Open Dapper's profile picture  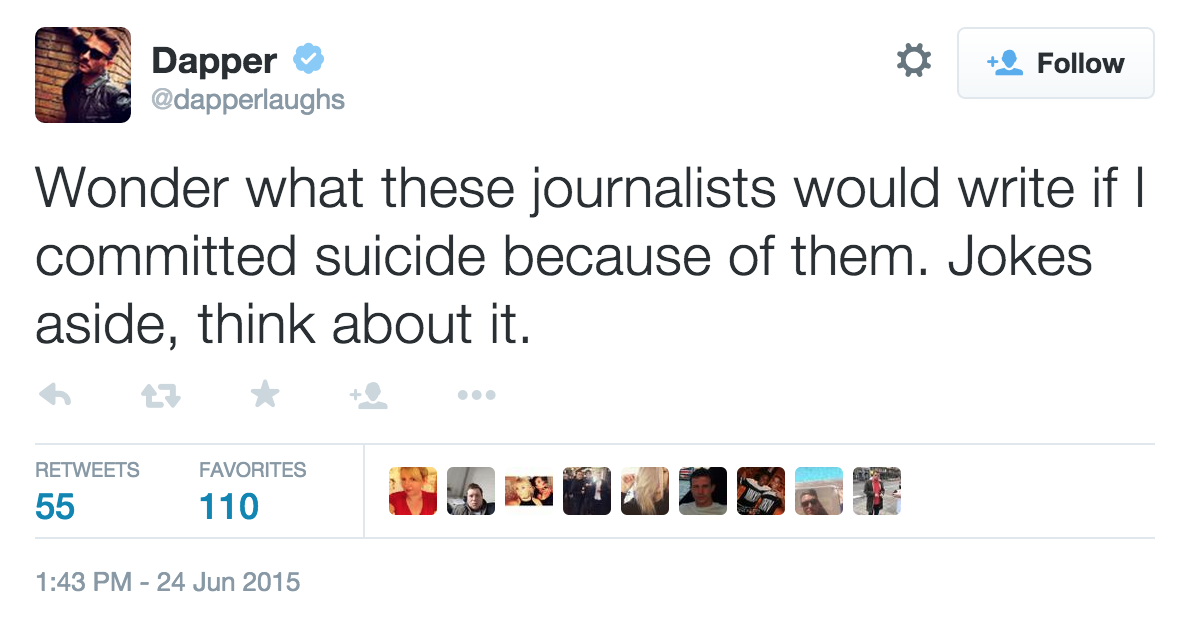tap(83, 75)
